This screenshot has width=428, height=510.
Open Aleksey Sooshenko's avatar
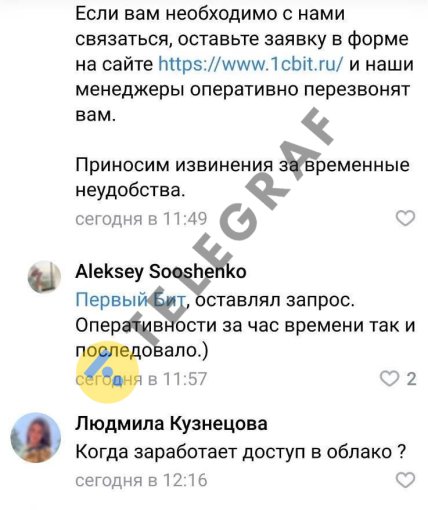pos(44,277)
